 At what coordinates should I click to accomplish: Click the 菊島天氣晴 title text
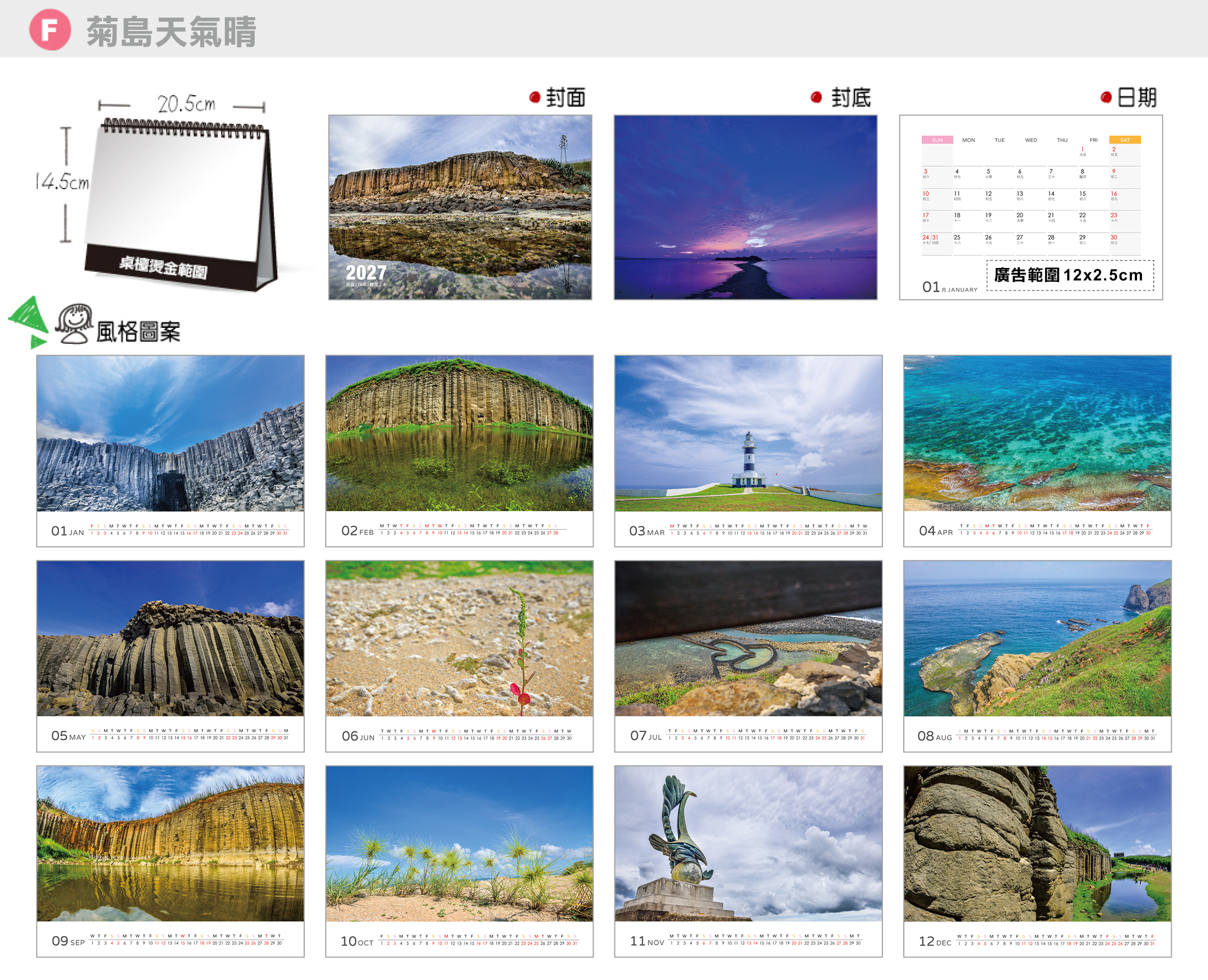tap(172, 31)
